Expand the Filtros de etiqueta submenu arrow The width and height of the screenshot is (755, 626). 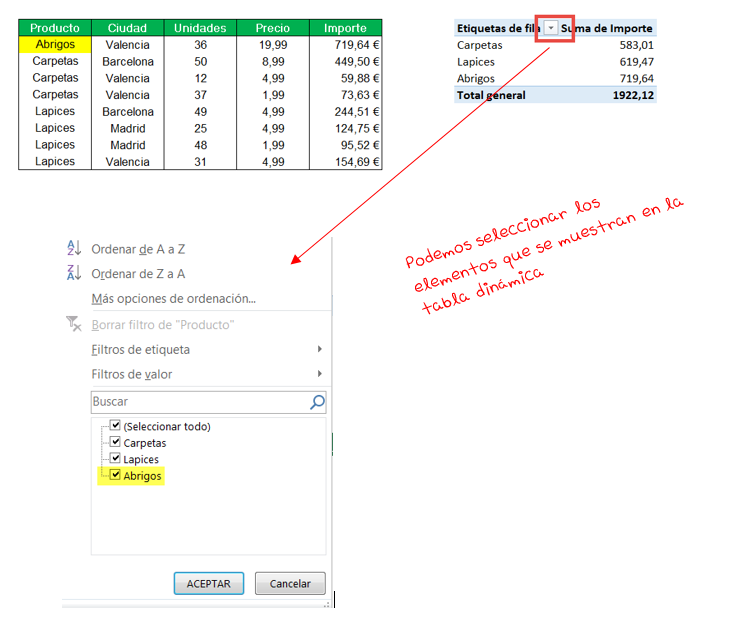pyautogui.click(x=320, y=349)
